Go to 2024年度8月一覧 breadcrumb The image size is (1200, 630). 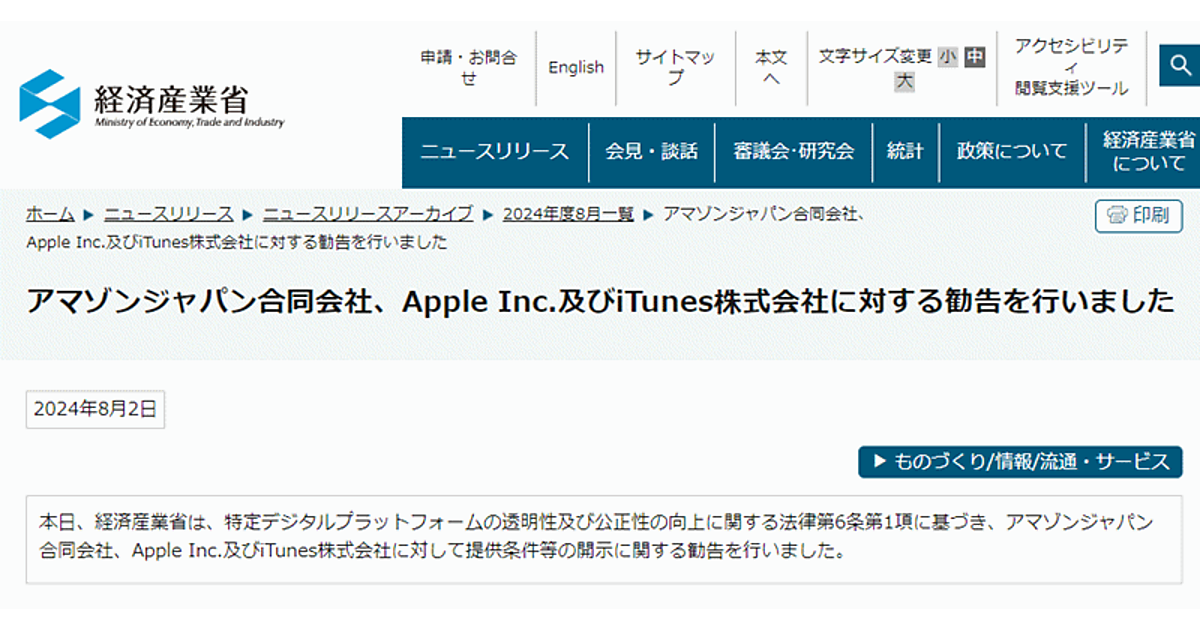pos(568,214)
